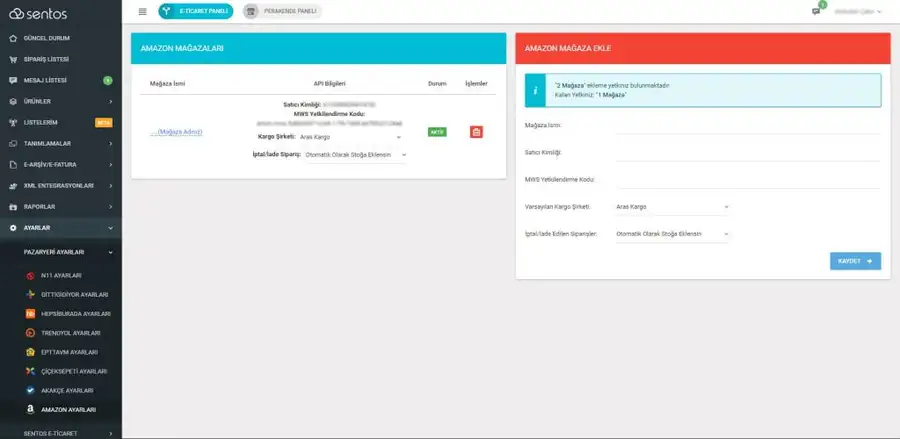
Task: Click the Mağaza Adınız link
Action: [x=176, y=132]
